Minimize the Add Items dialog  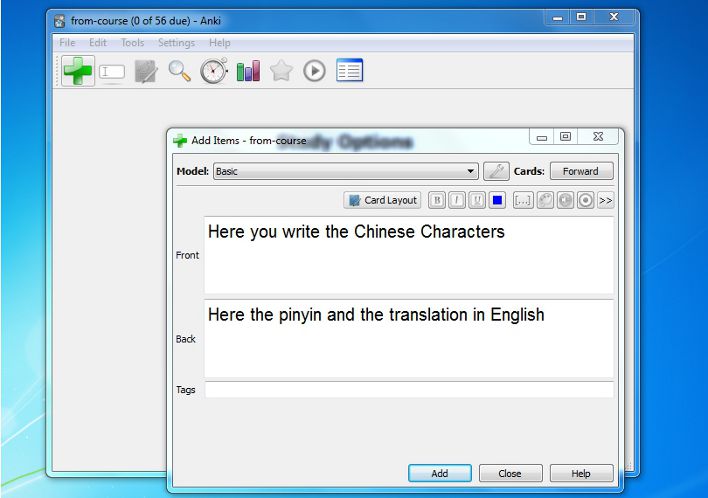tap(542, 137)
